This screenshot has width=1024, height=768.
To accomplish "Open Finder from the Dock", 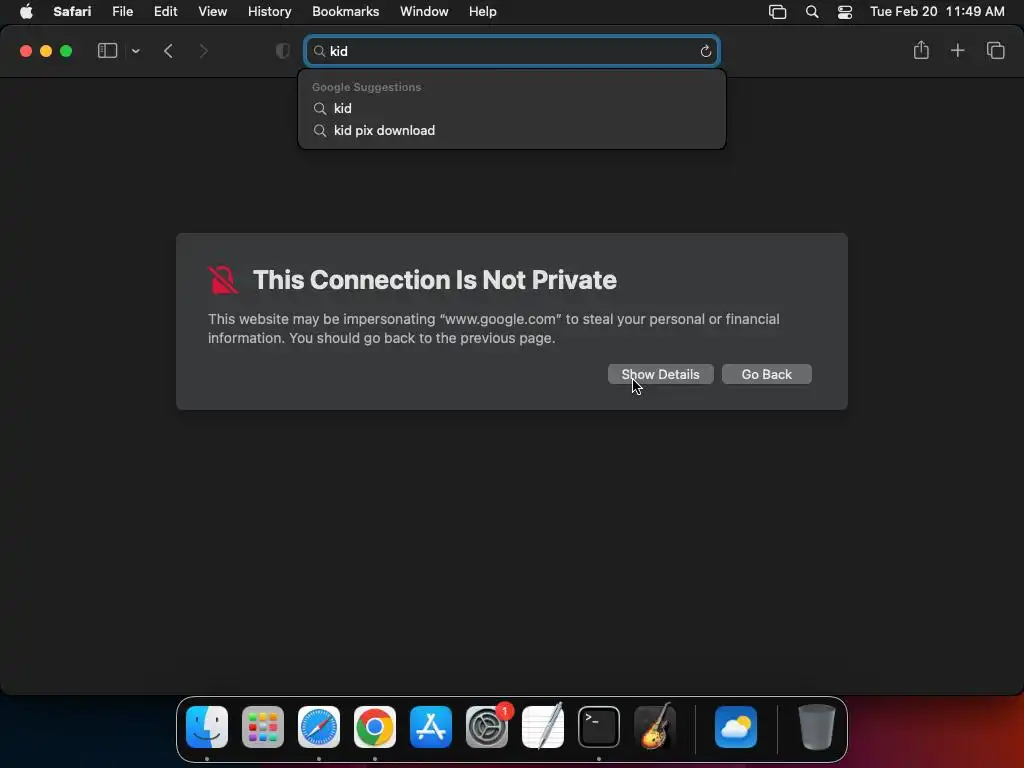I will click(x=207, y=727).
